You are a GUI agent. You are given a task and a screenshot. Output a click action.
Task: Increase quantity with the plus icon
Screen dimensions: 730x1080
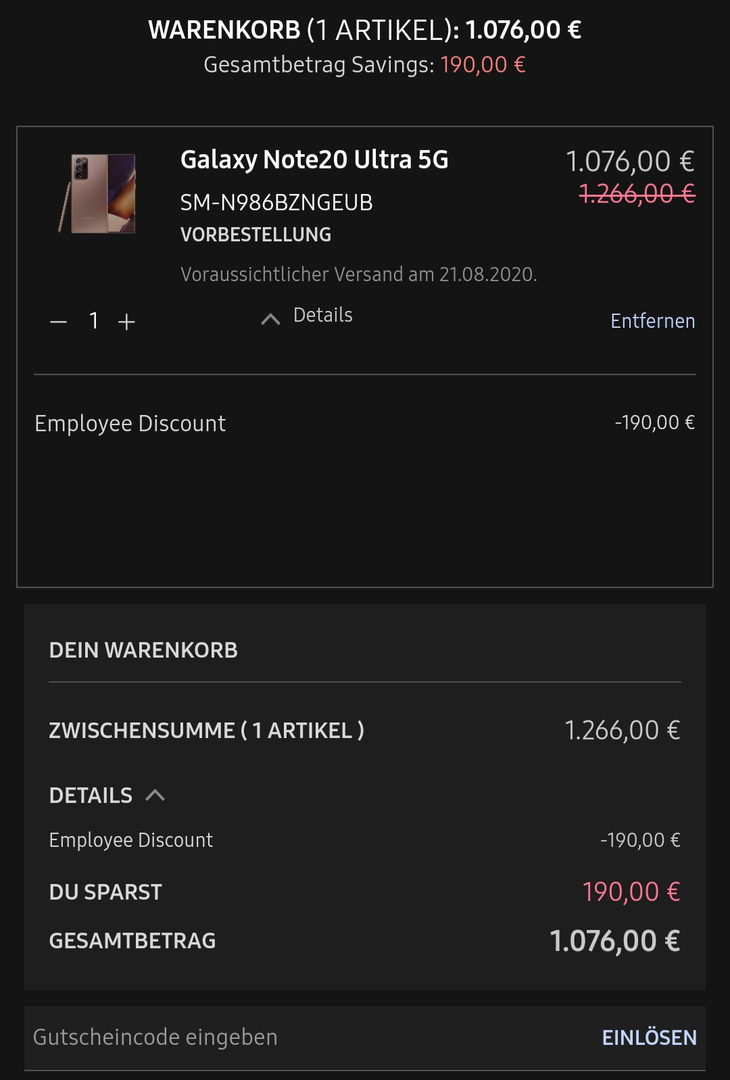[x=126, y=321]
